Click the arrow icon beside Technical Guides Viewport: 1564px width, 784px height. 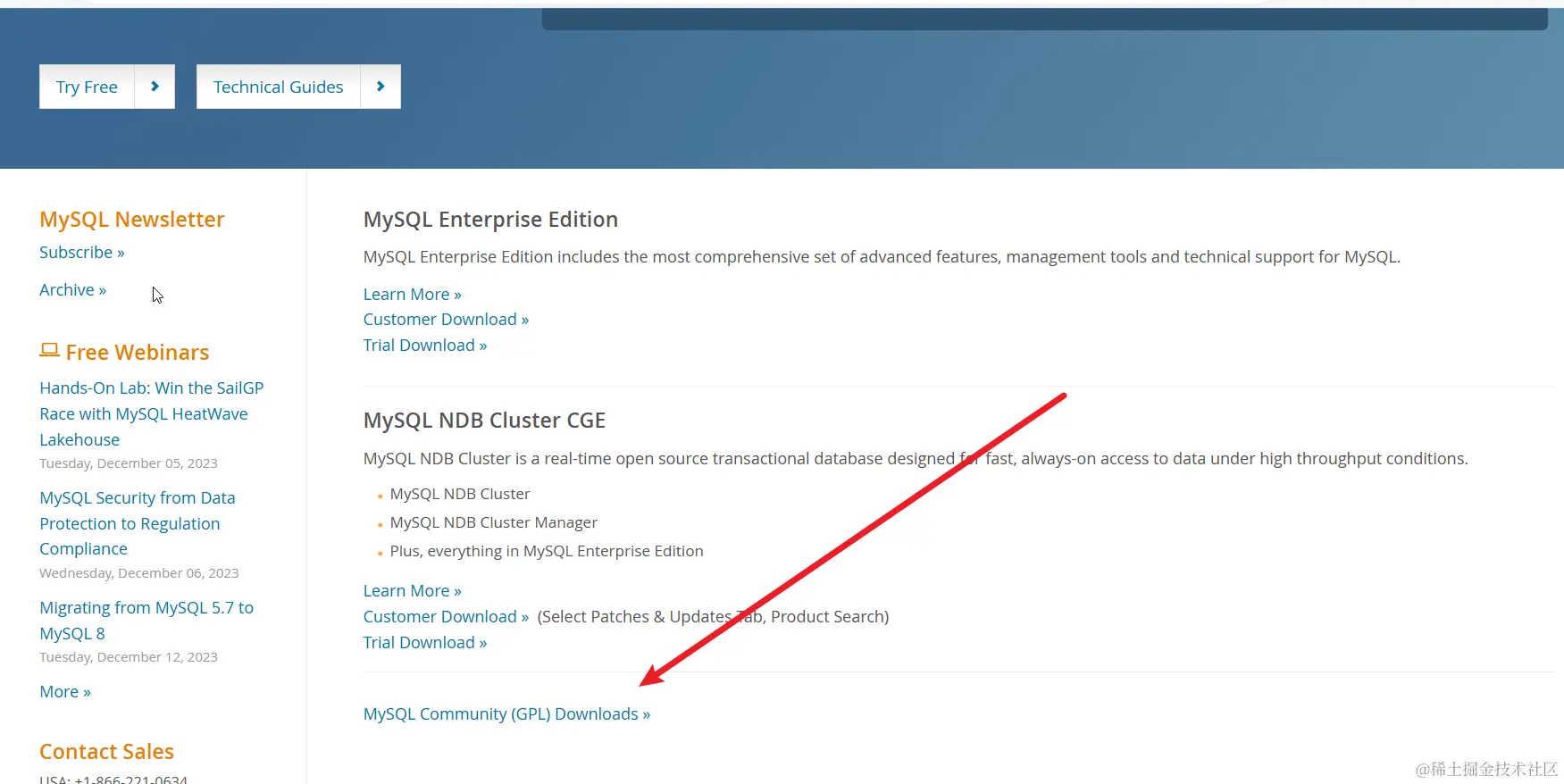(381, 87)
